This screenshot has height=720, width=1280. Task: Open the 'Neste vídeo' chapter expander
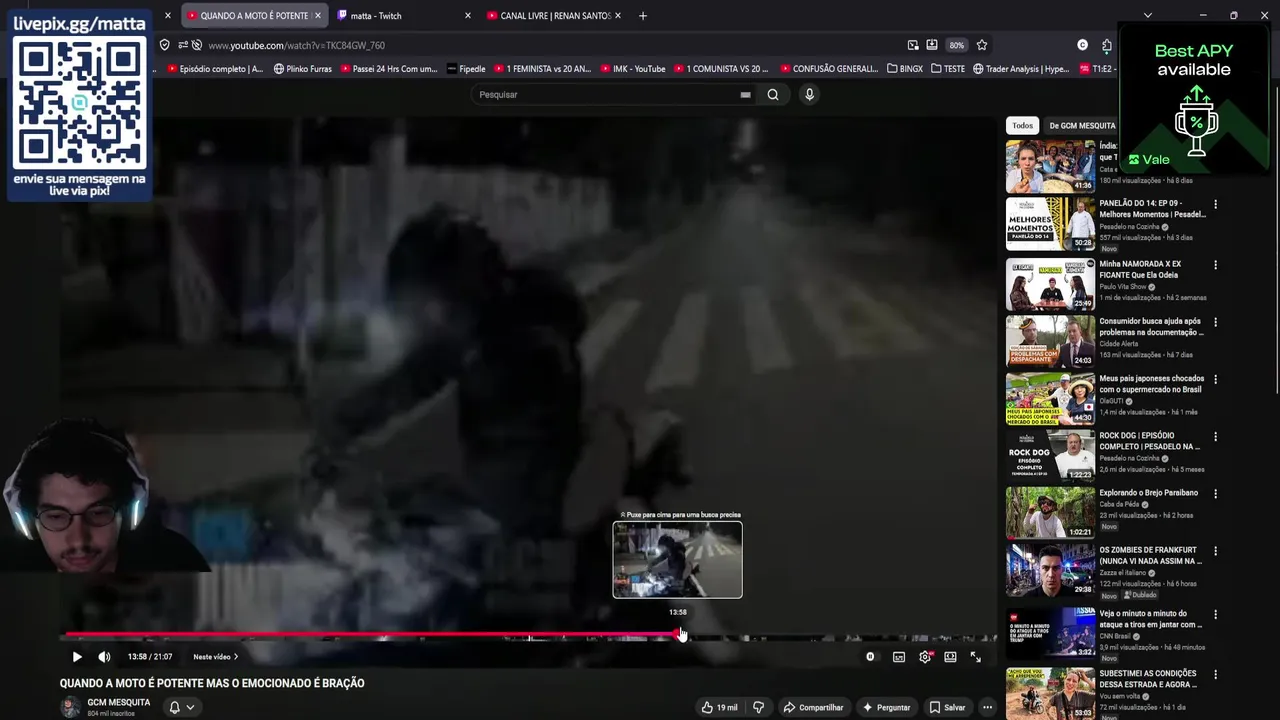coord(216,657)
